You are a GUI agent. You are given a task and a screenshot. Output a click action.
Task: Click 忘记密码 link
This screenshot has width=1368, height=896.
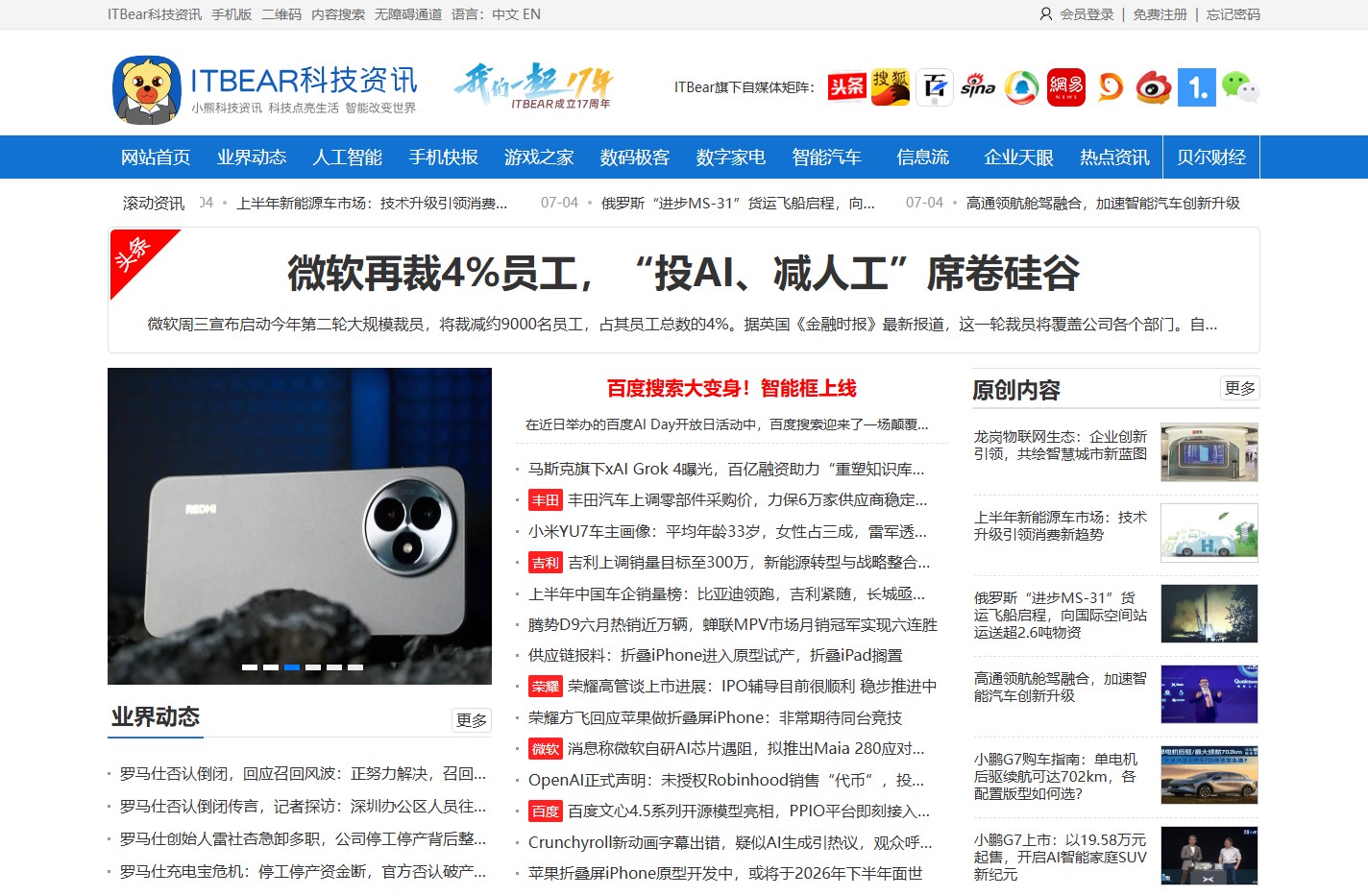1233,14
